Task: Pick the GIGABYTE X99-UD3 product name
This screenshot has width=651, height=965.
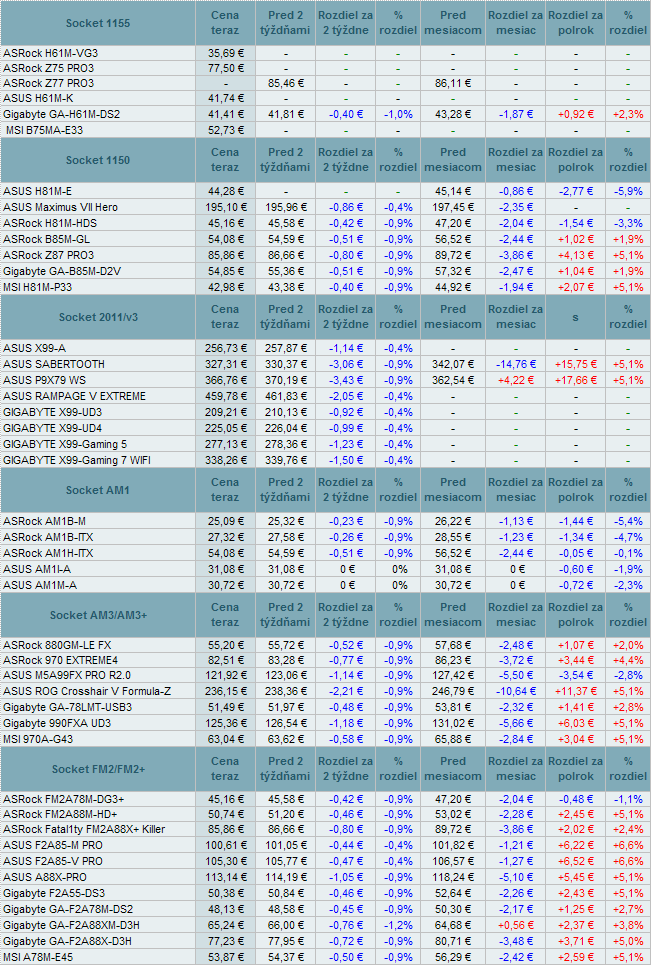Action: pyautogui.click(x=52, y=412)
